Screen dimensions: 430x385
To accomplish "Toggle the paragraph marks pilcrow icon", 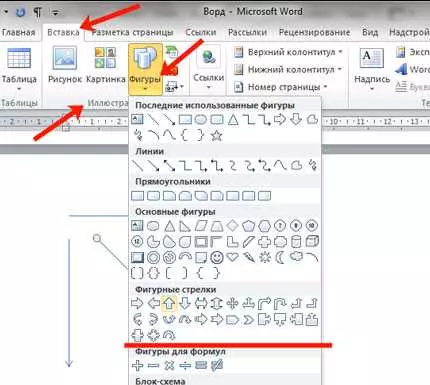I will click(x=38, y=12).
